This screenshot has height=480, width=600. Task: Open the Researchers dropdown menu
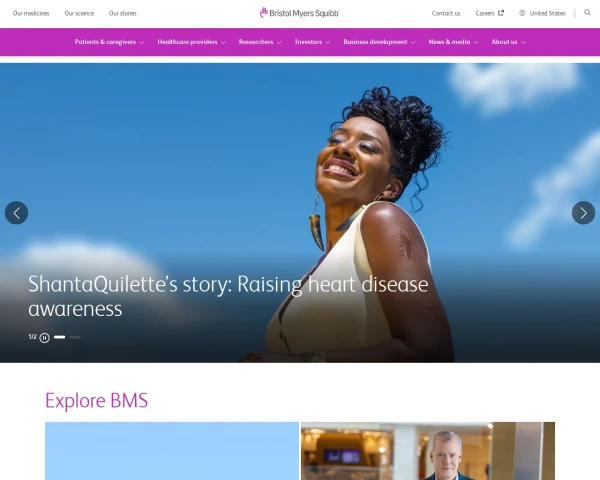tap(260, 42)
